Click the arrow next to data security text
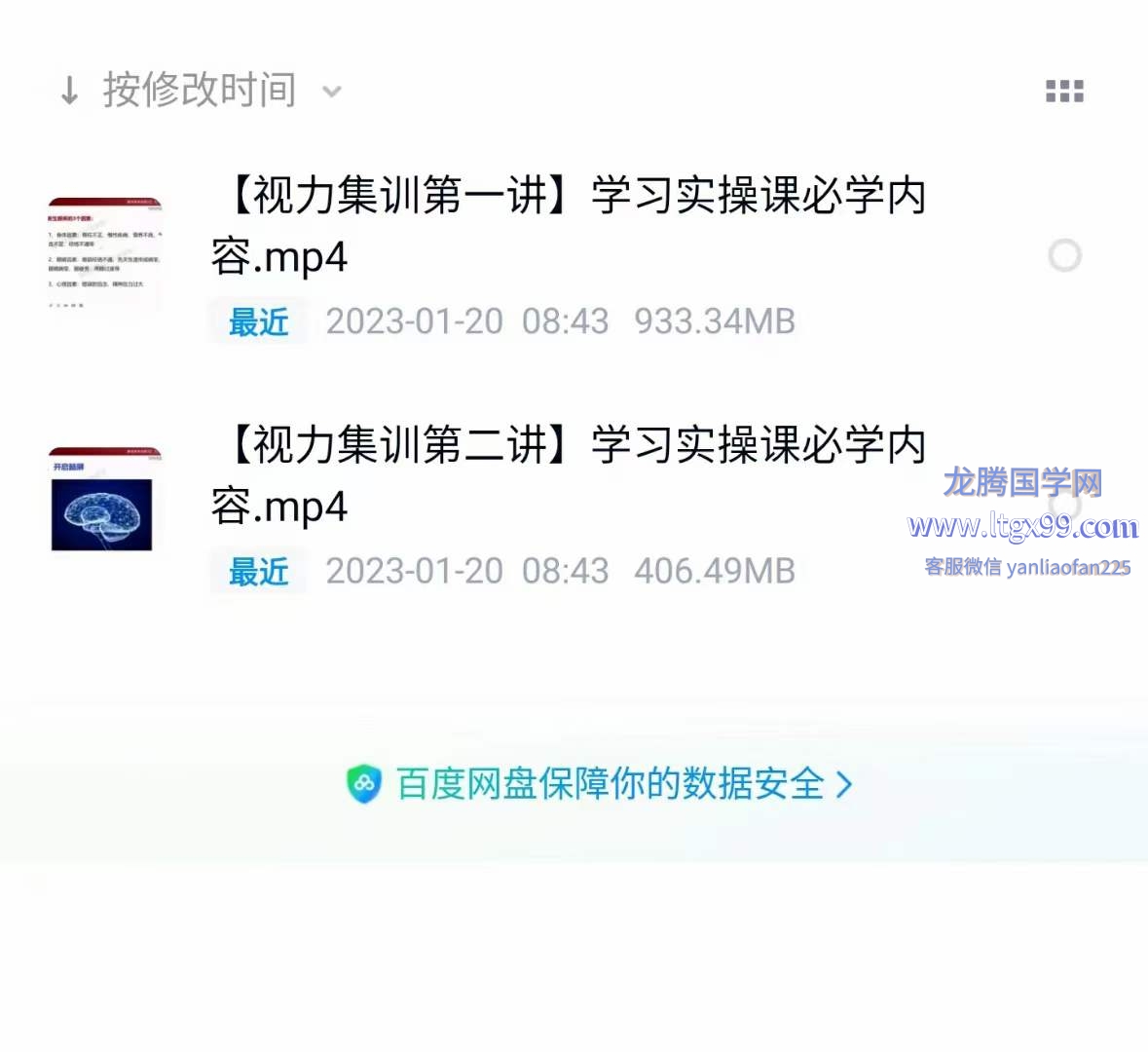 [844, 784]
